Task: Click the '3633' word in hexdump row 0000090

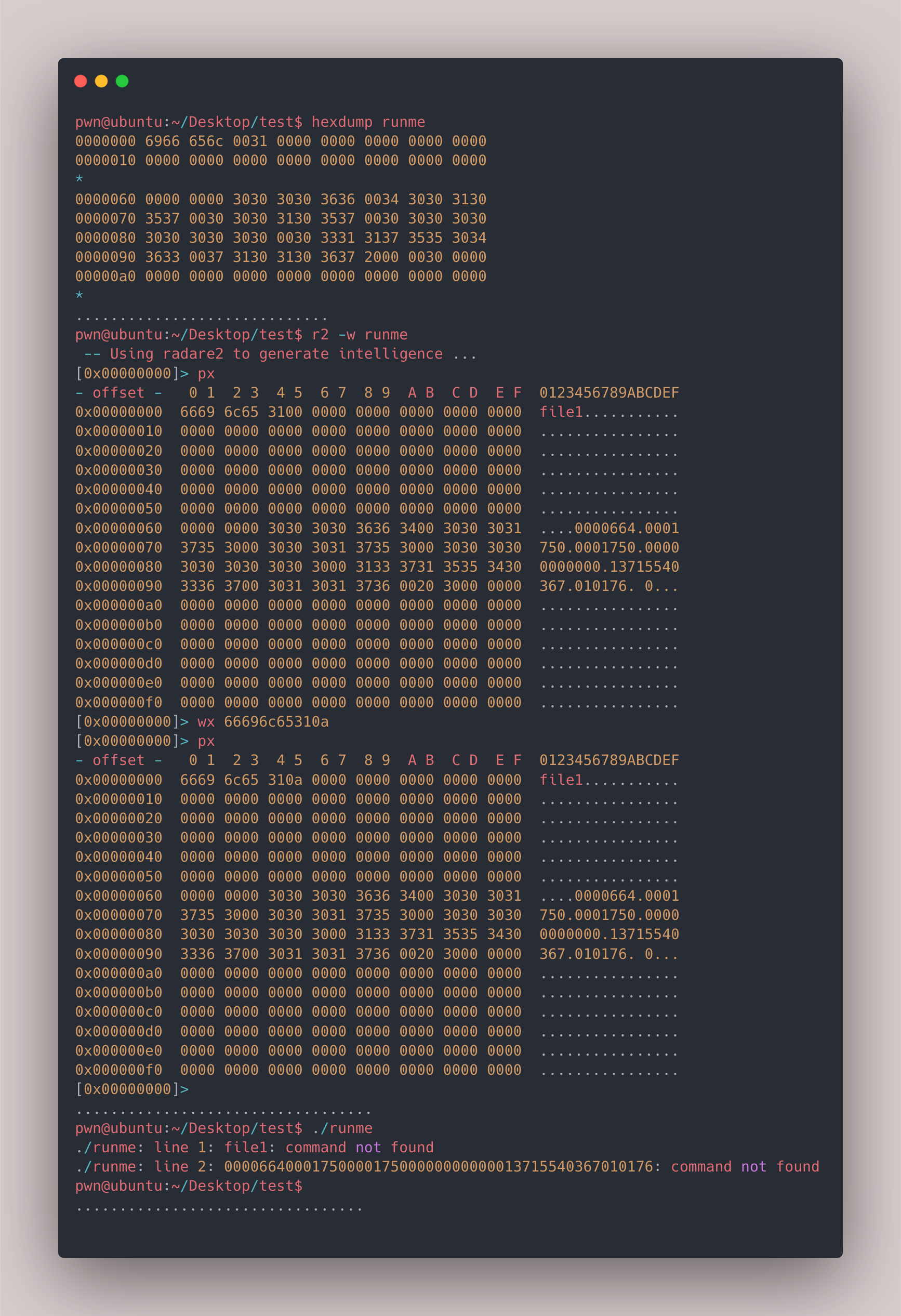Action: pos(163,257)
